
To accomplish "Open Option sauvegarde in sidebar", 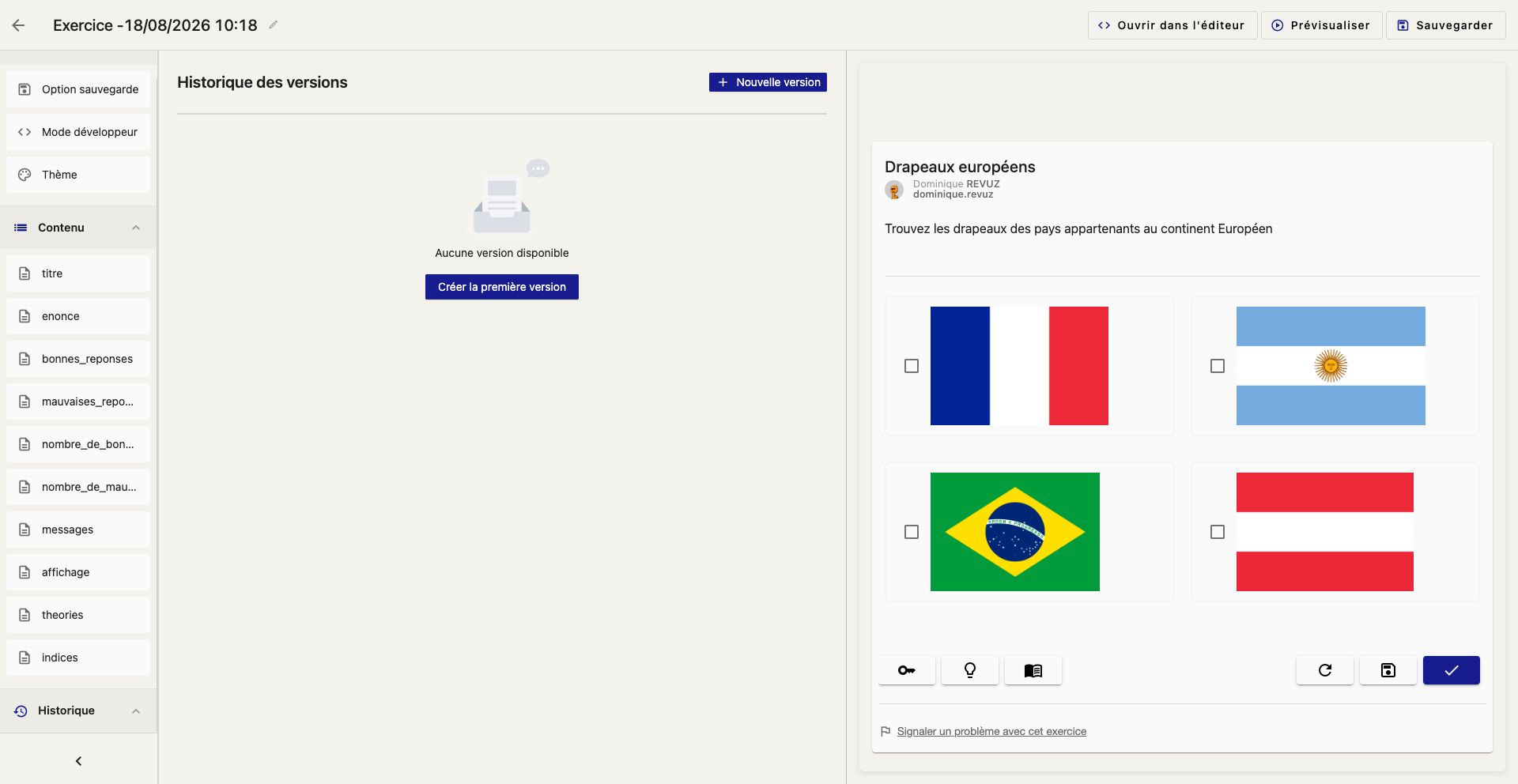I will (x=78, y=89).
